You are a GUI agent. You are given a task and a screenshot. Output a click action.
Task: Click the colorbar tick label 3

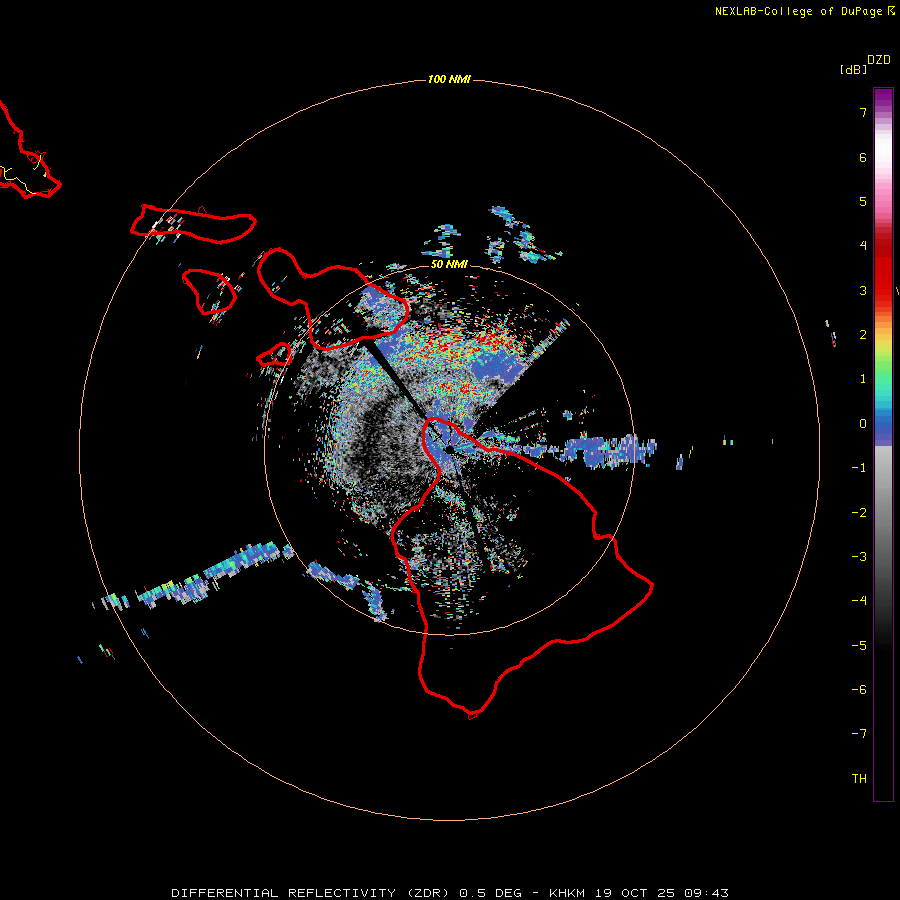click(863, 290)
